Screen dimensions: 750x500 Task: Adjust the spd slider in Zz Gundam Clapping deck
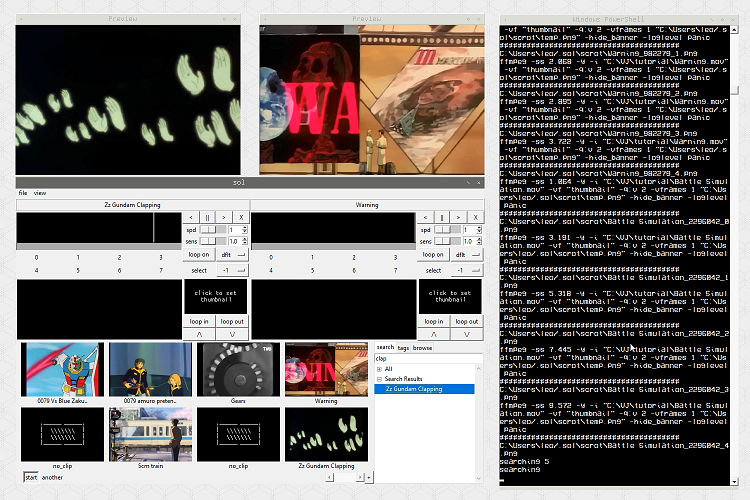coord(213,230)
